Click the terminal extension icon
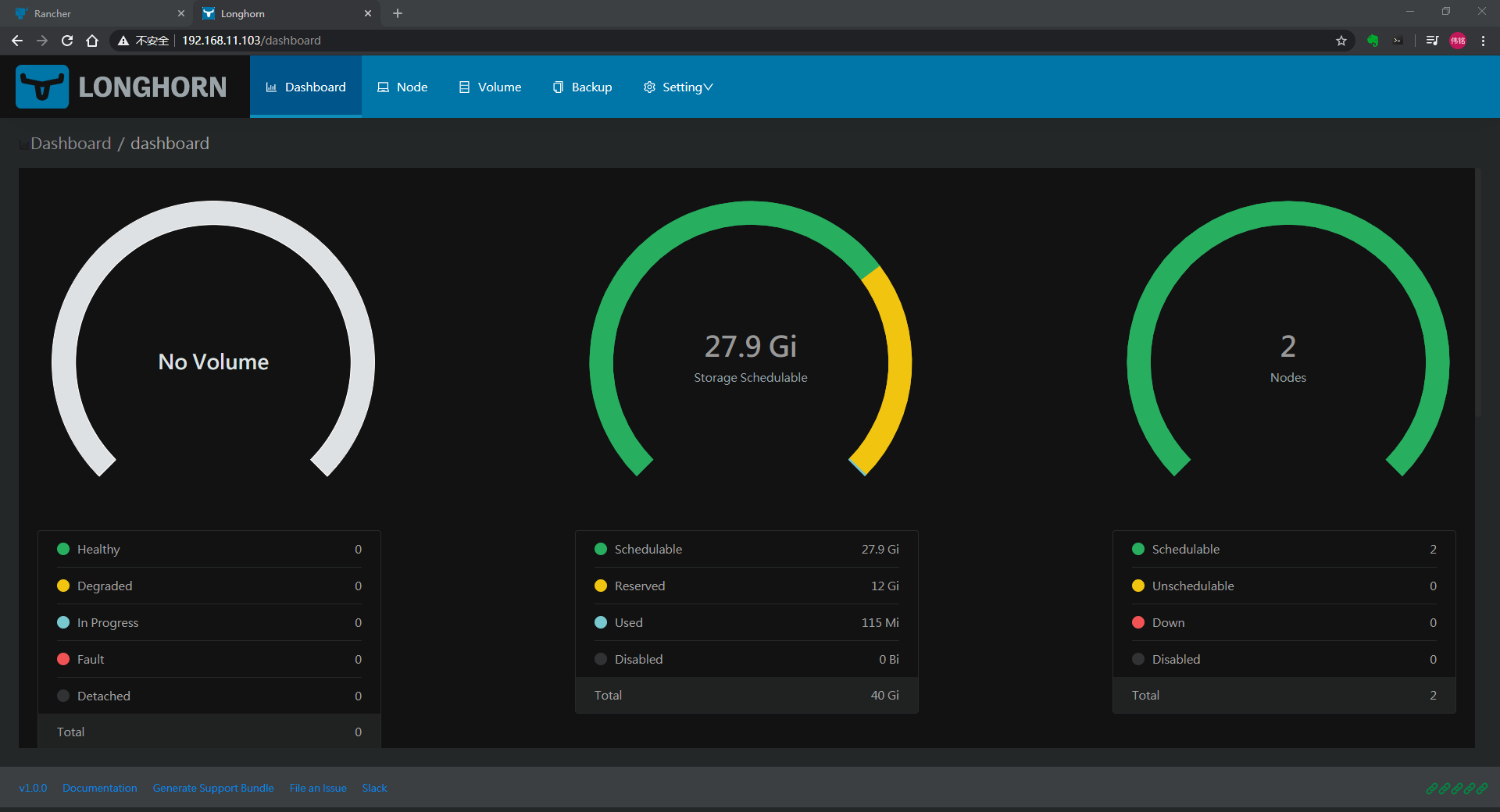Screen dimensions: 1500x812 [x=1398, y=41]
